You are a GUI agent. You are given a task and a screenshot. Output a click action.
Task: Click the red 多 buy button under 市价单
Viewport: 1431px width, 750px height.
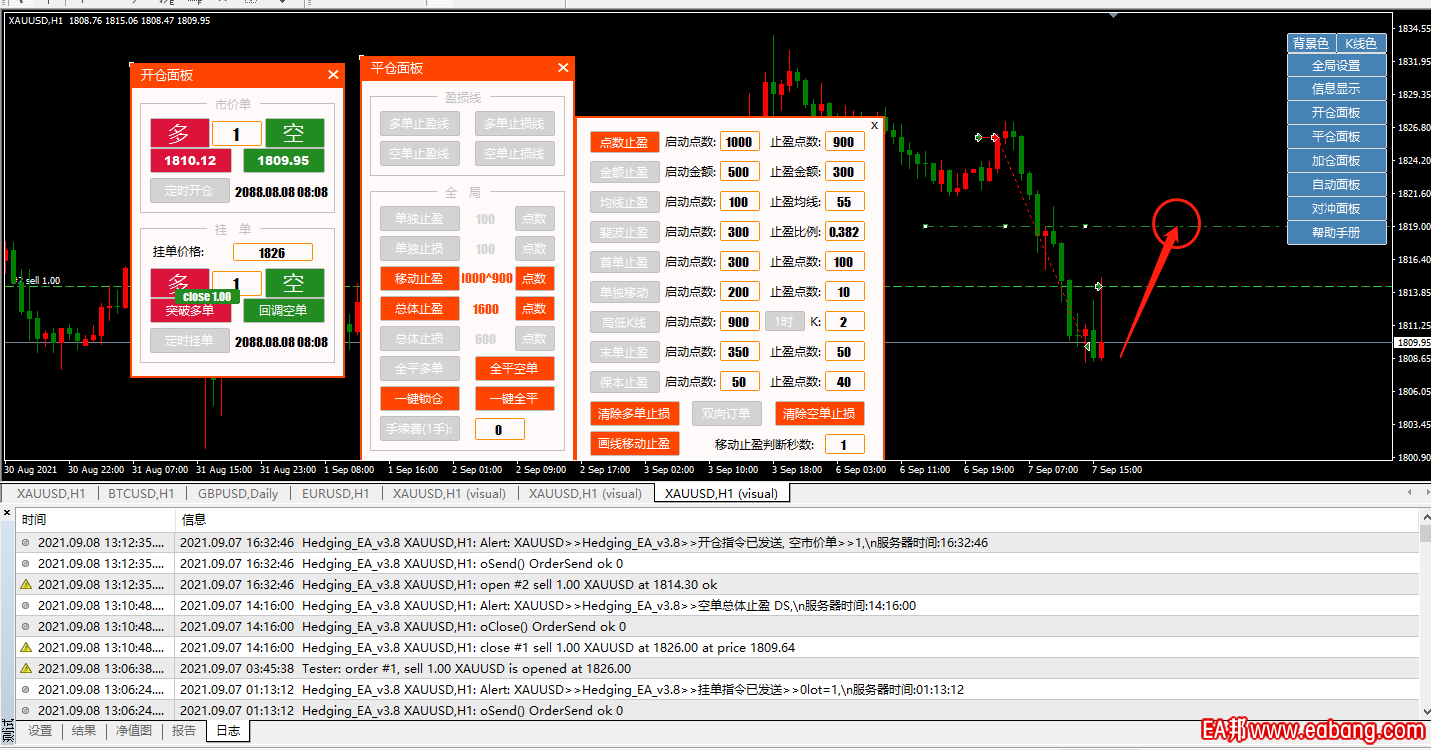pos(178,133)
